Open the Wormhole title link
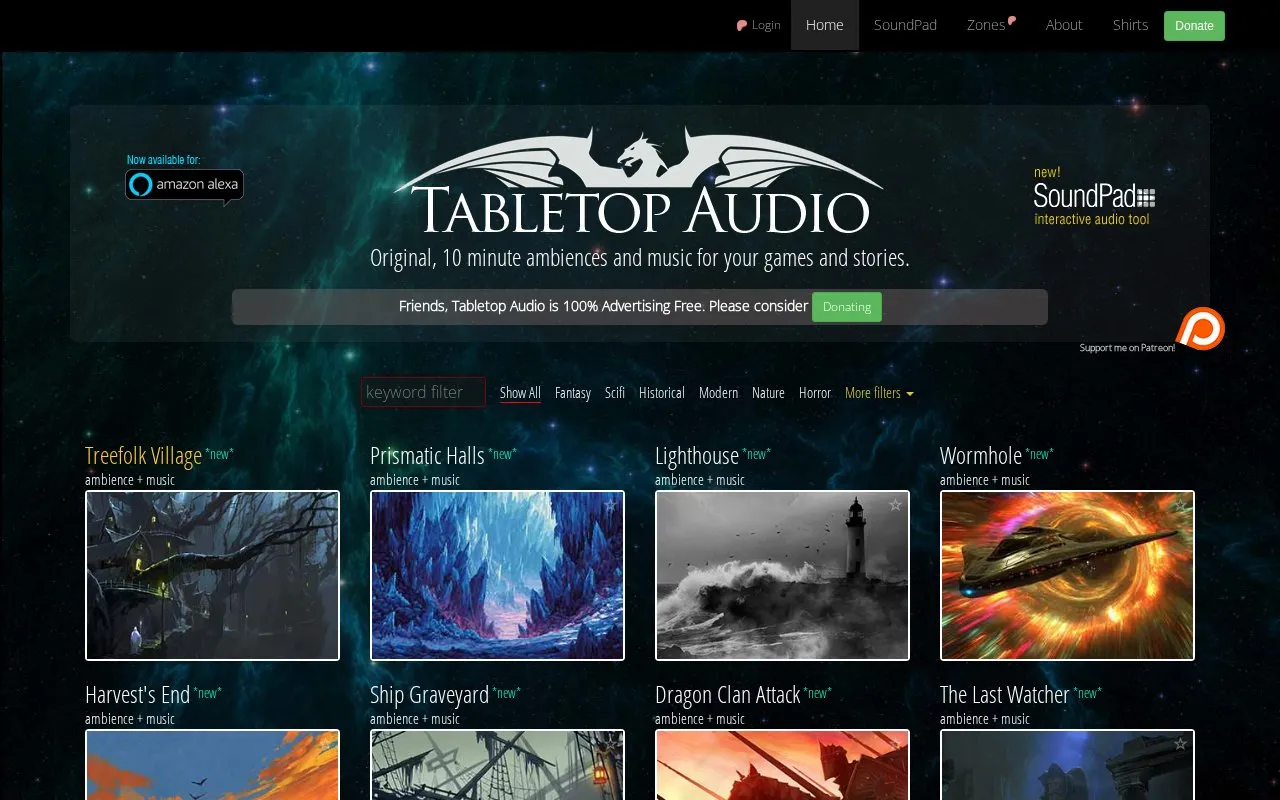The width and height of the screenshot is (1280, 800). point(981,456)
